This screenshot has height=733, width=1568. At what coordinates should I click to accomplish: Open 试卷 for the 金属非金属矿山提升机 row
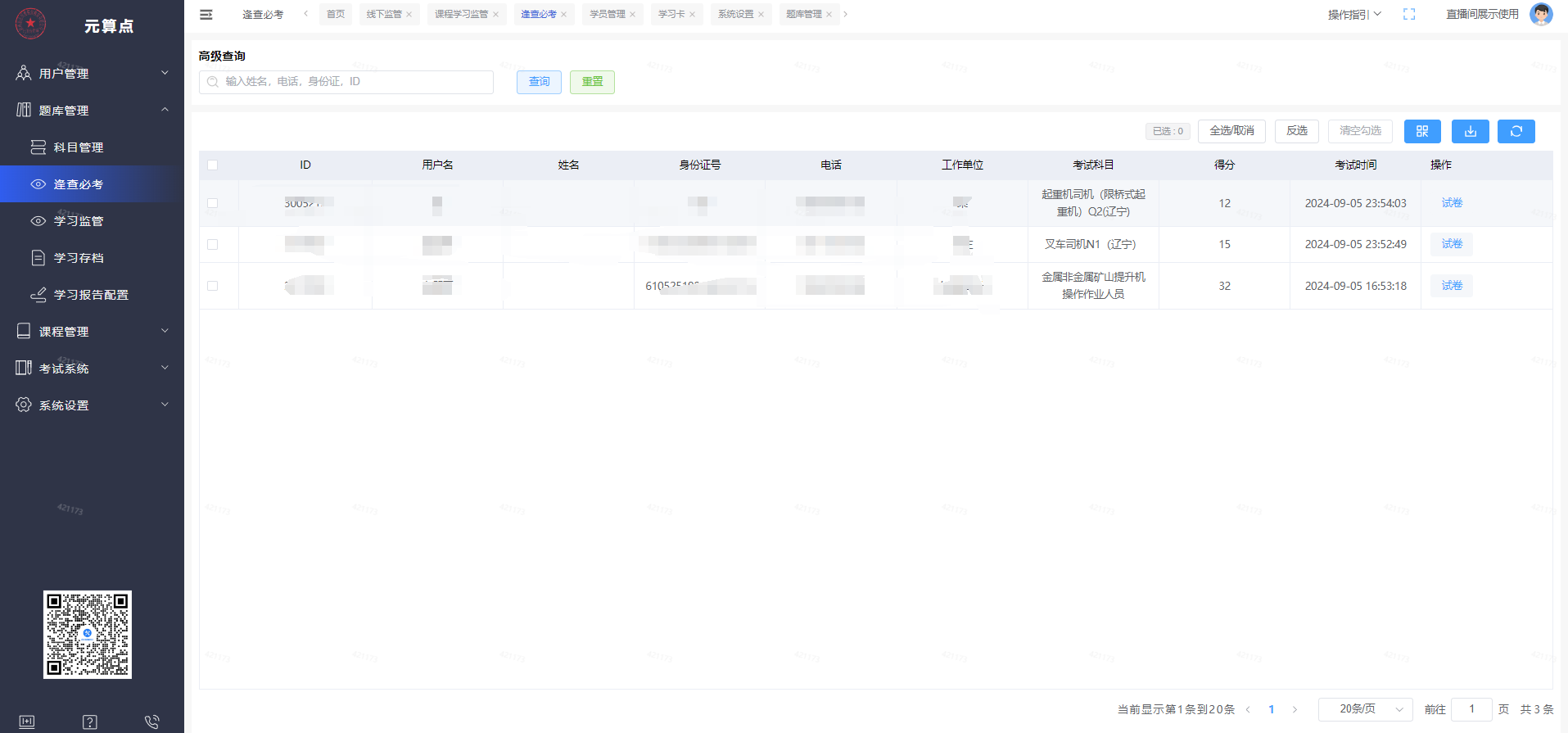(1452, 286)
